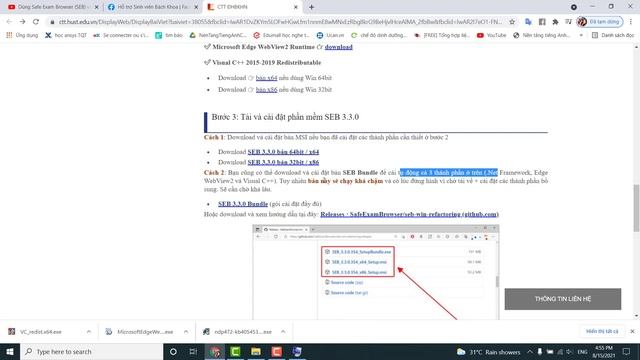
Task: Open the YouTube bookmark
Action: point(491,35)
